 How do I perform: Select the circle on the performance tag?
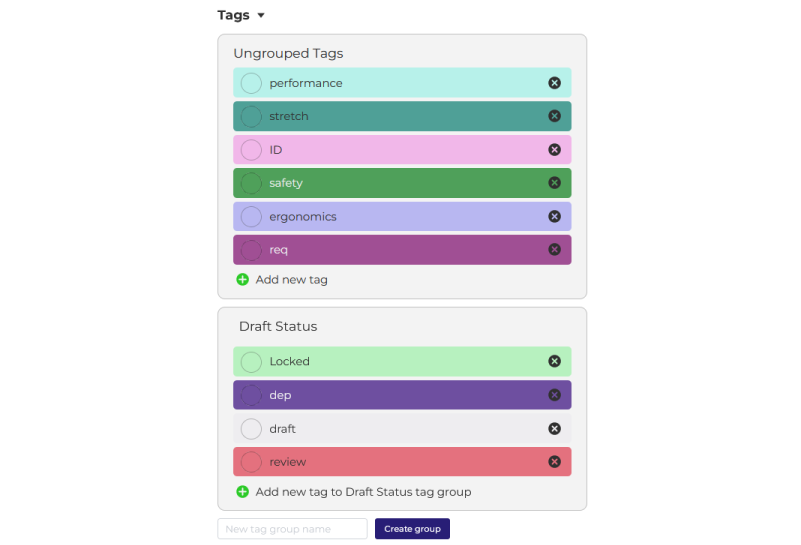[x=251, y=83]
